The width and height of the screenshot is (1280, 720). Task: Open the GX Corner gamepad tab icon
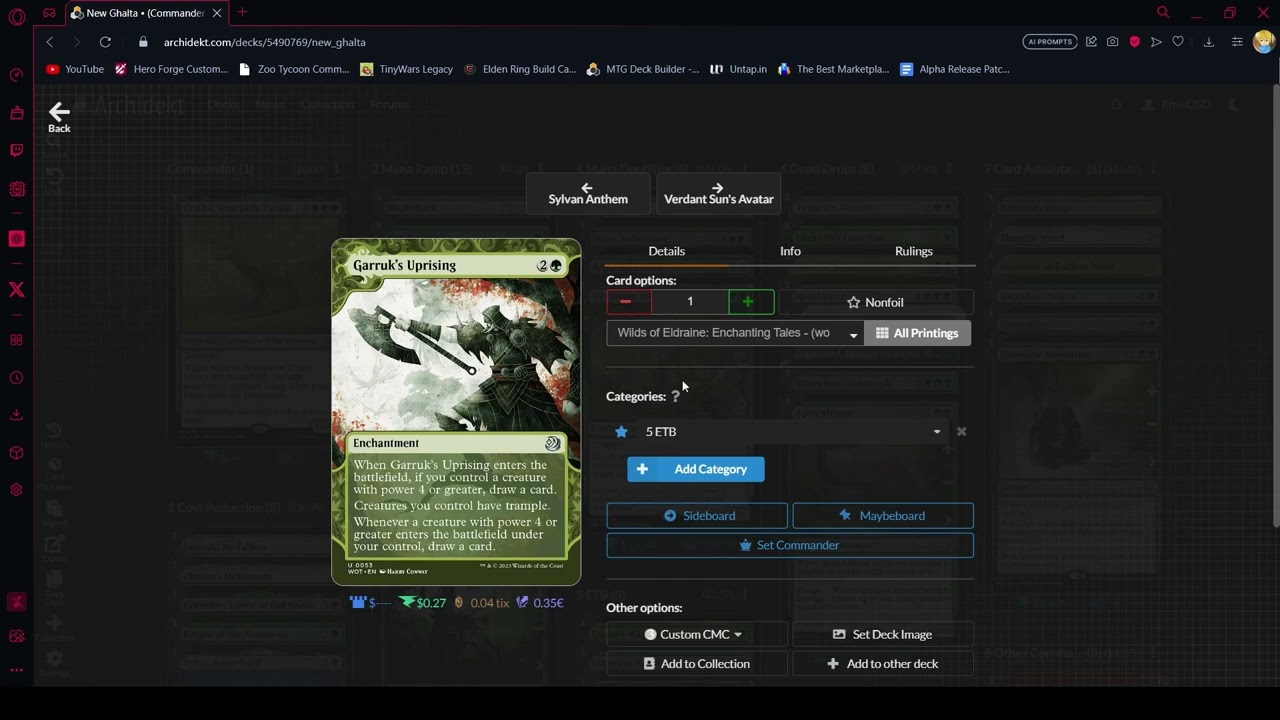pos(49,13)
